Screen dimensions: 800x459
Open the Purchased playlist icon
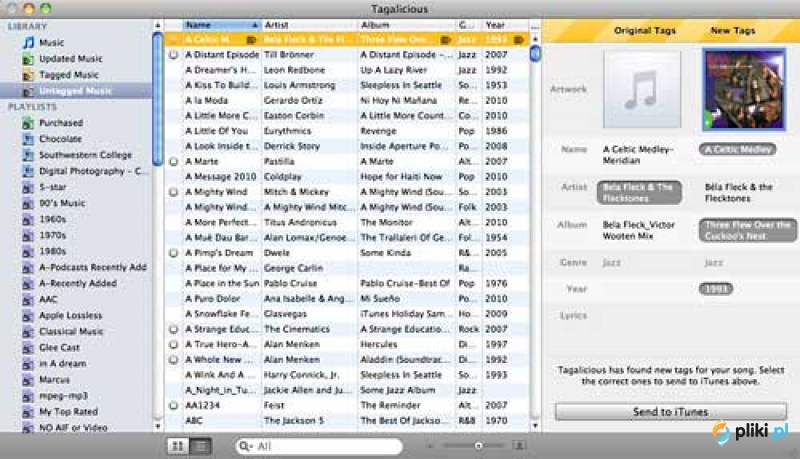click(x=29, y=123)
